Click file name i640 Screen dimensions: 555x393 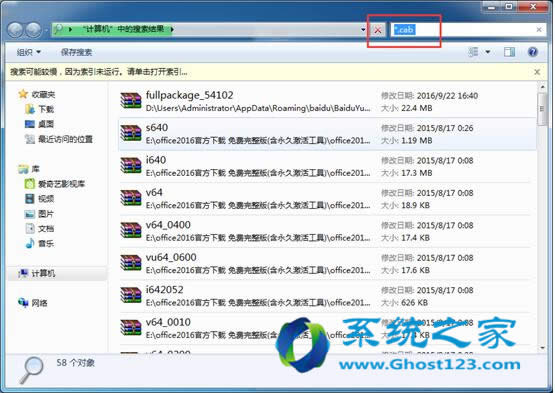tap(156, 160)
